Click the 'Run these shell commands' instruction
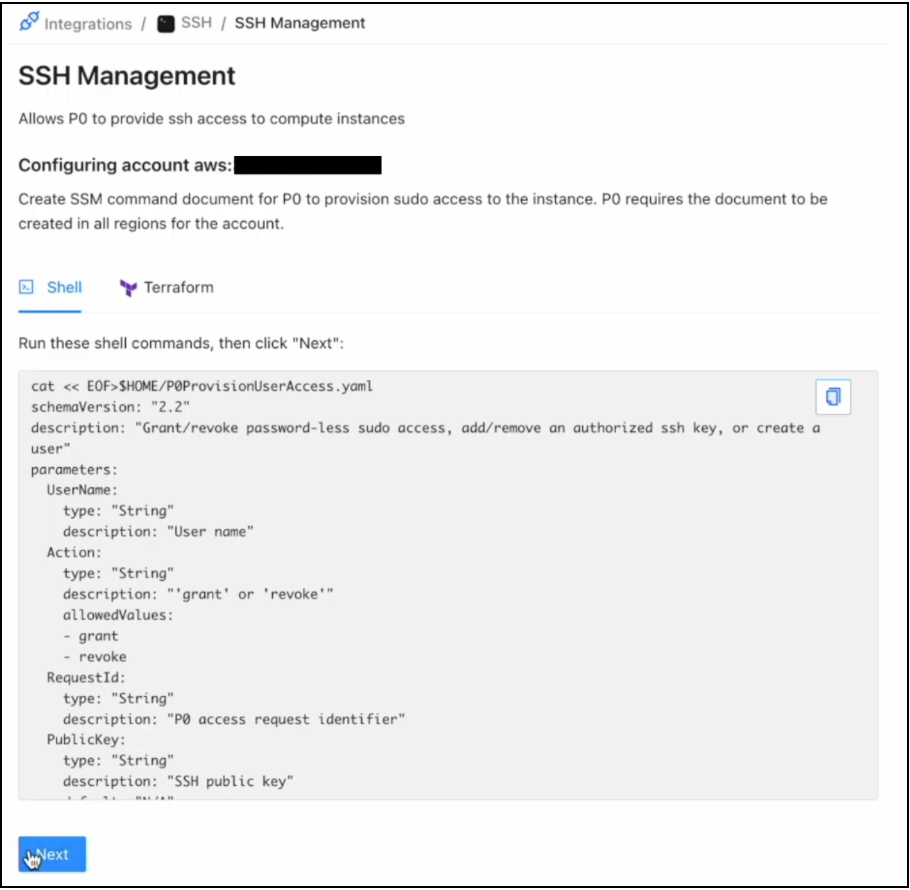Image resolution: width=910 pixels, height=890 pixels. pyautogui.click(x=181, y=343)
